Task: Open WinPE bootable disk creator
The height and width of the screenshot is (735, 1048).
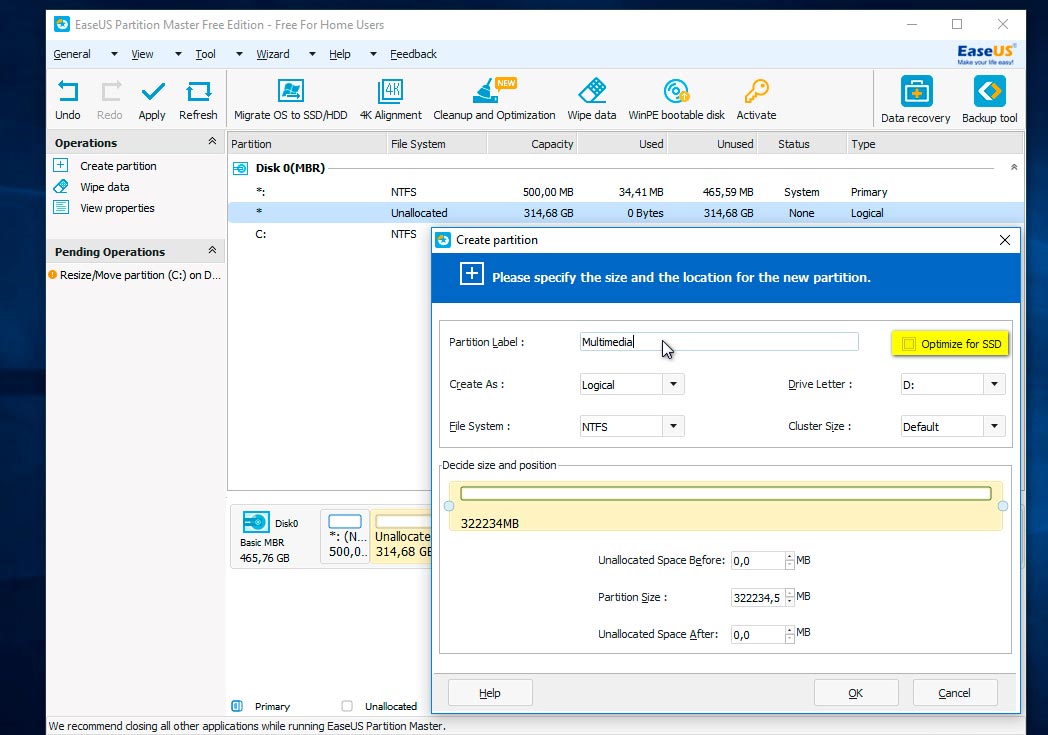Action: (676, 92)
